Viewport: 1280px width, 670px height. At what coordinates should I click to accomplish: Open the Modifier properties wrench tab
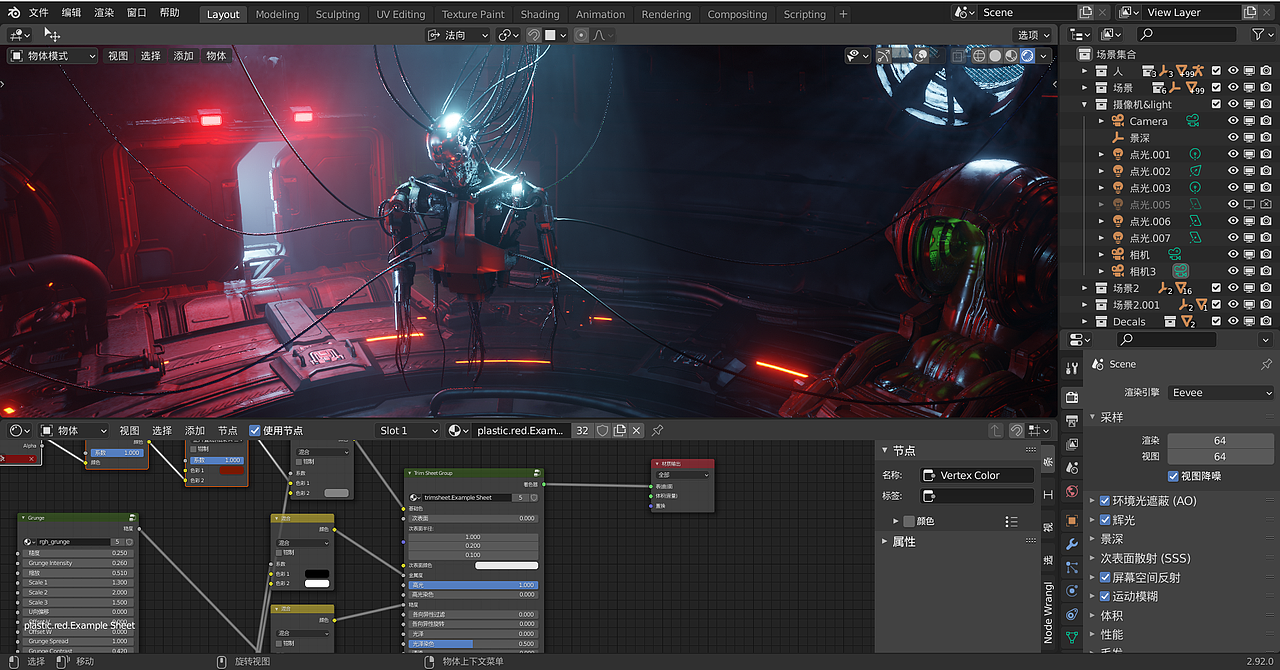[x=1072, y=543]
